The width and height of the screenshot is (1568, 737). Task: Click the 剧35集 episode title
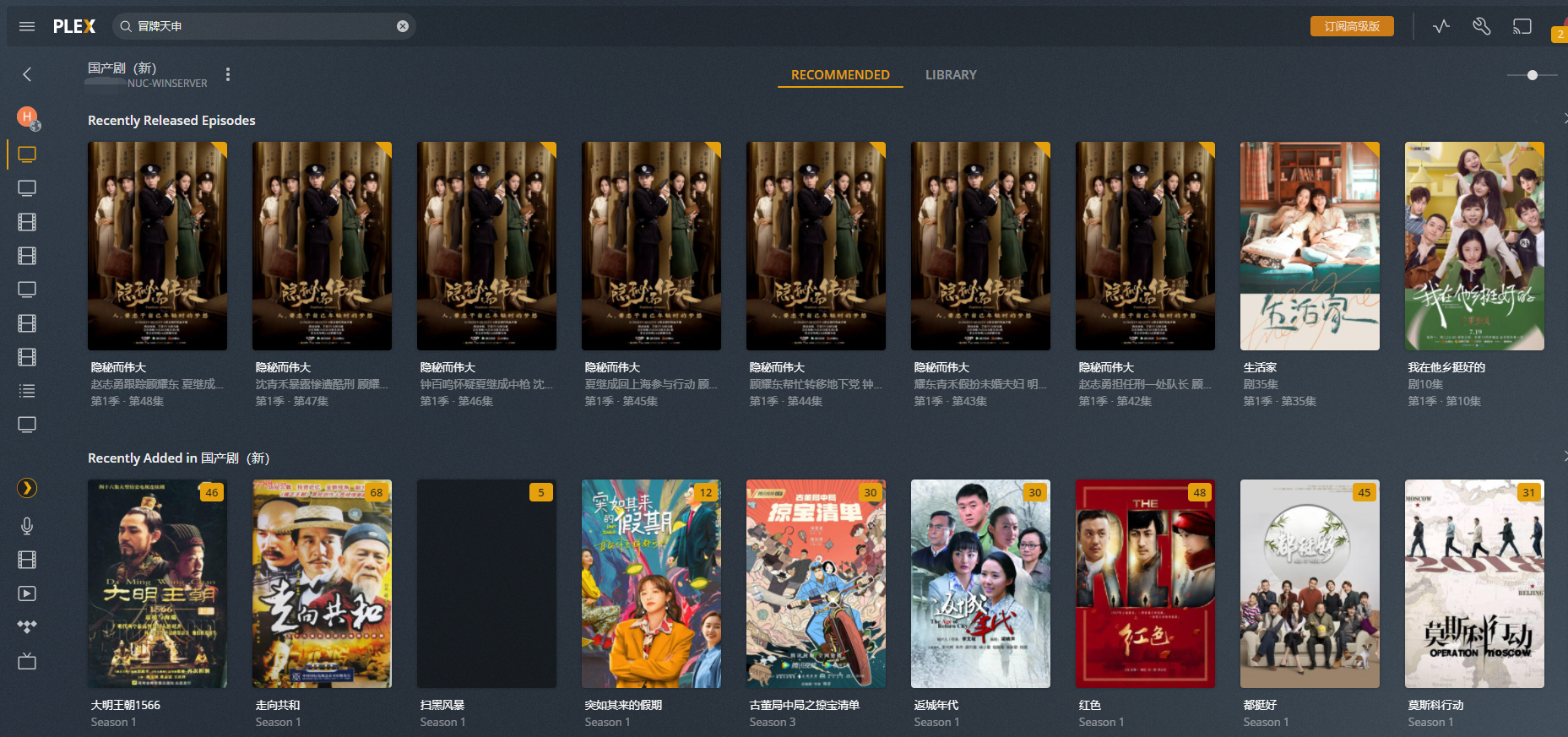click(1261, 384)
